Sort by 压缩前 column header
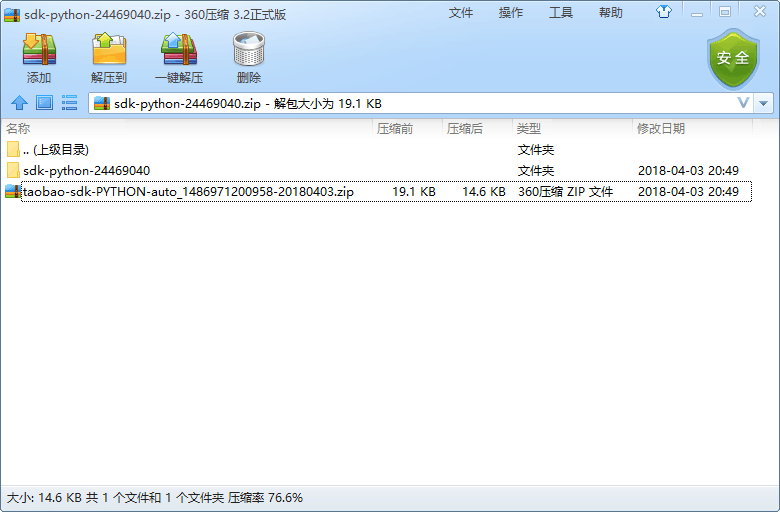Image resolution: width=780 pixels, height=512 pixels. point(407,129)
